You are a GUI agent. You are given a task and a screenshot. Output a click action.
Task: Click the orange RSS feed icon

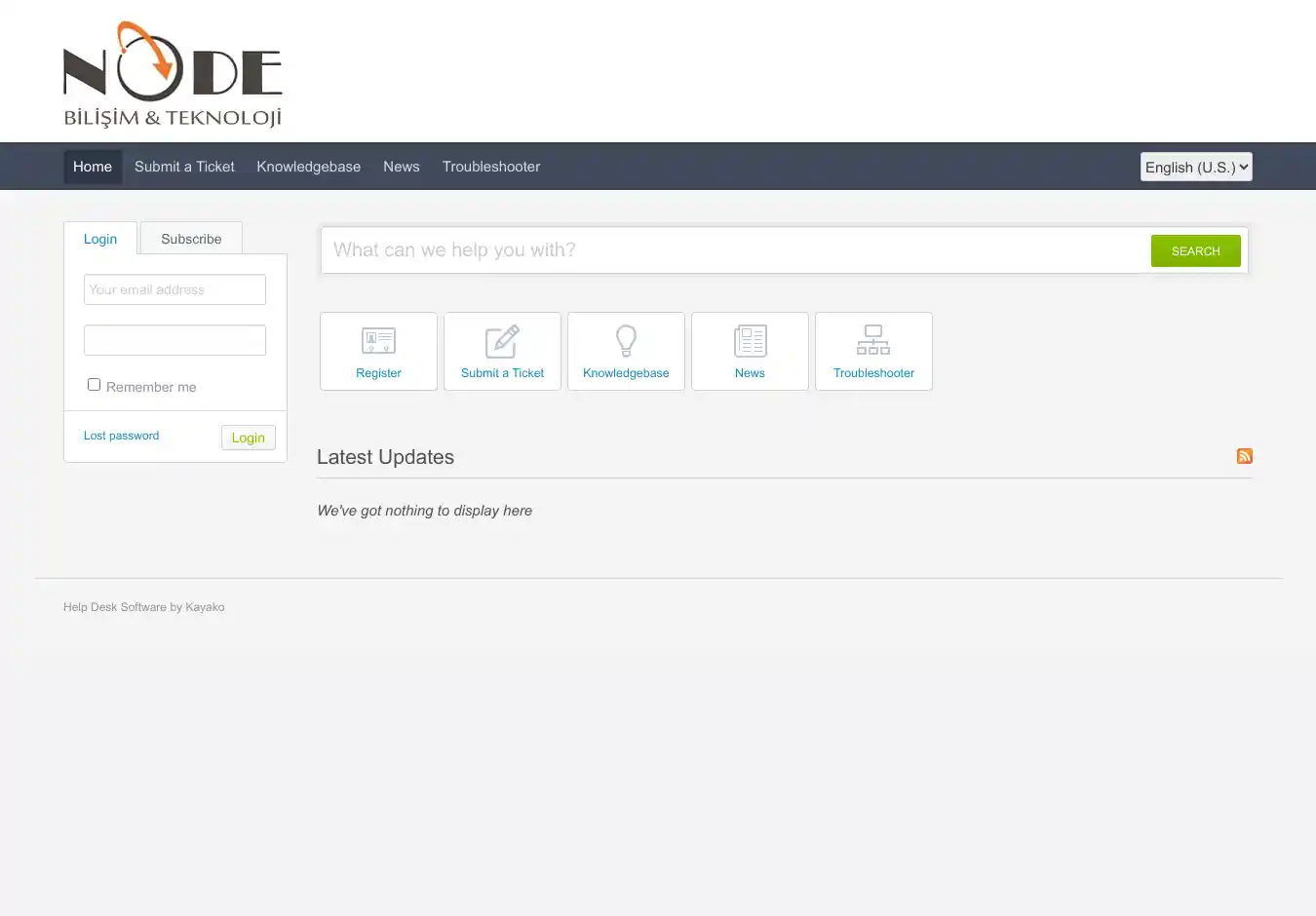(x=1245, y=456)
